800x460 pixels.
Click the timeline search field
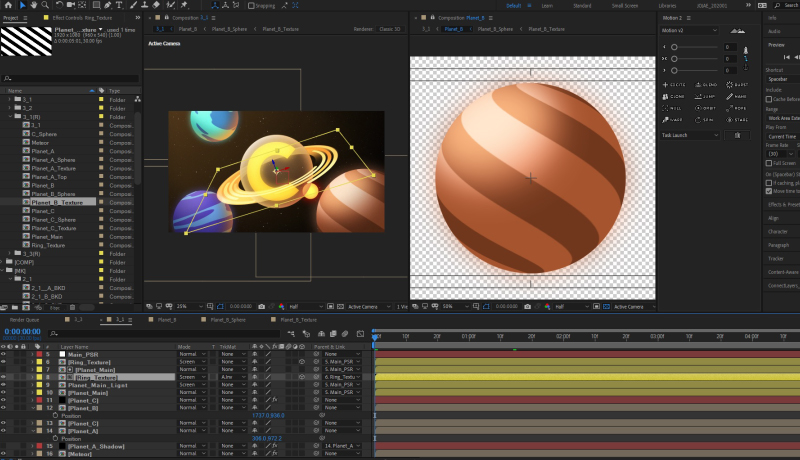[164, 334]
